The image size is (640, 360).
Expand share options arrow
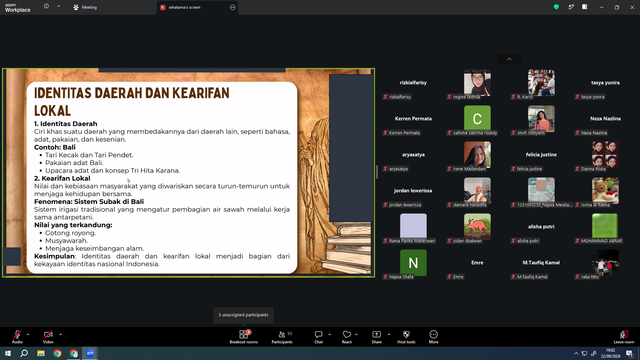pyautogui.click(x=389, y=334)
